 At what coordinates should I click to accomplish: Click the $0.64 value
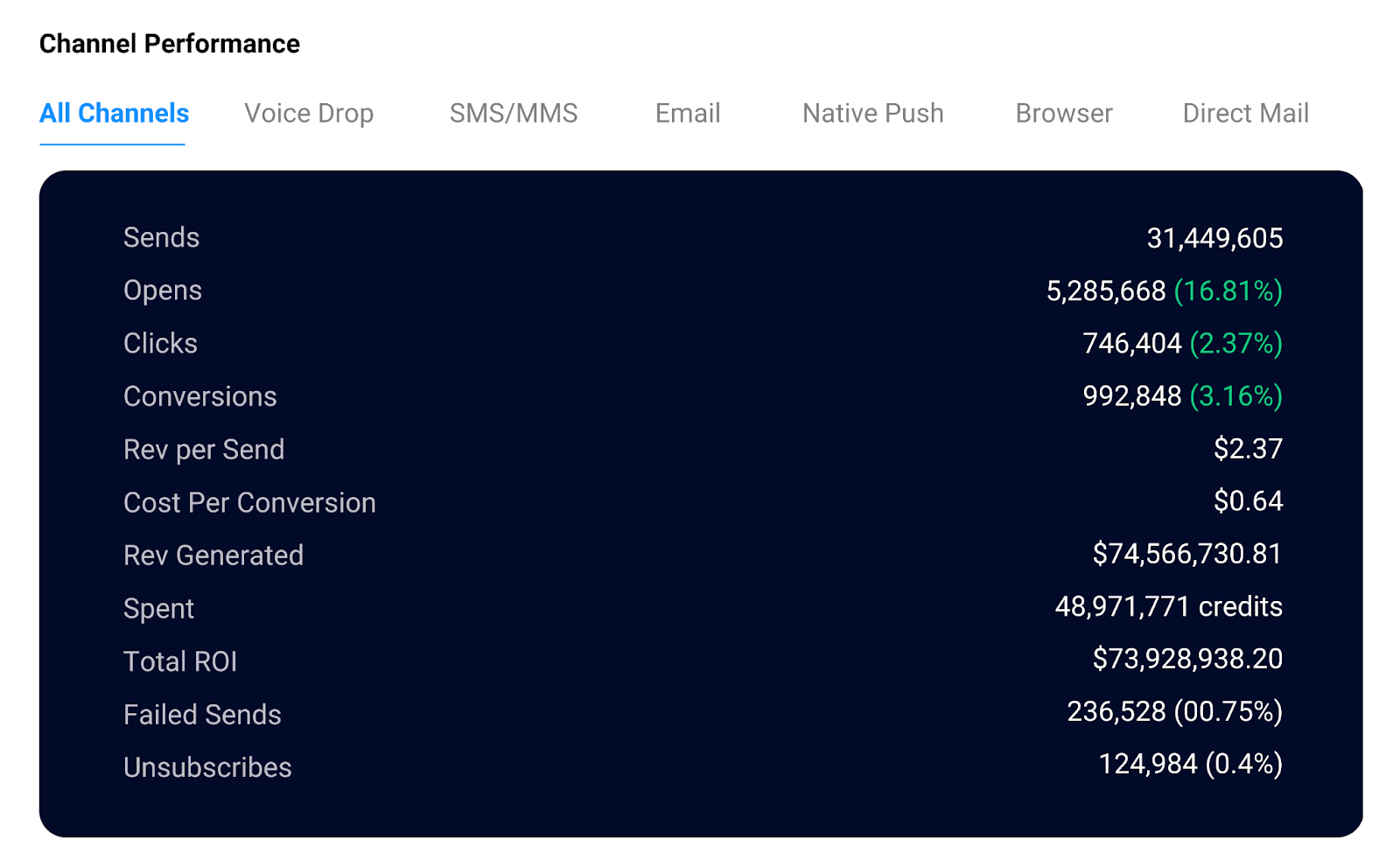pos(1248,501)
